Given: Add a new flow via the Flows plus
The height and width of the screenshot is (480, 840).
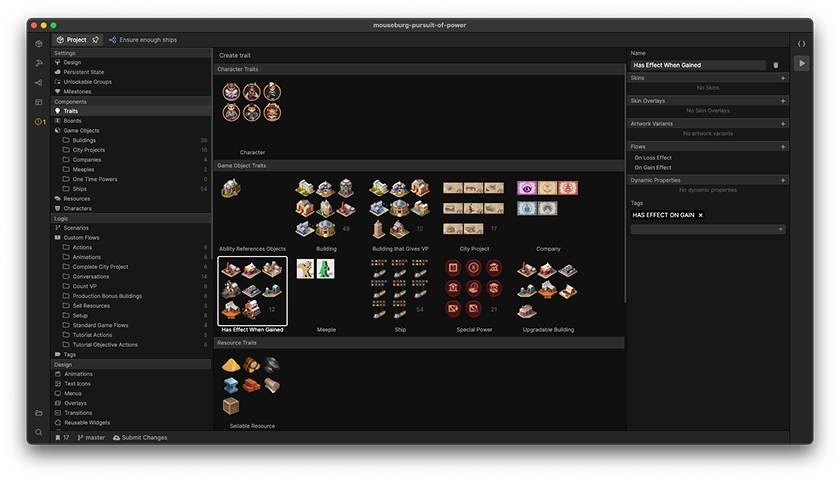Looking at the screenshot, I should click(x=782, y=146).
